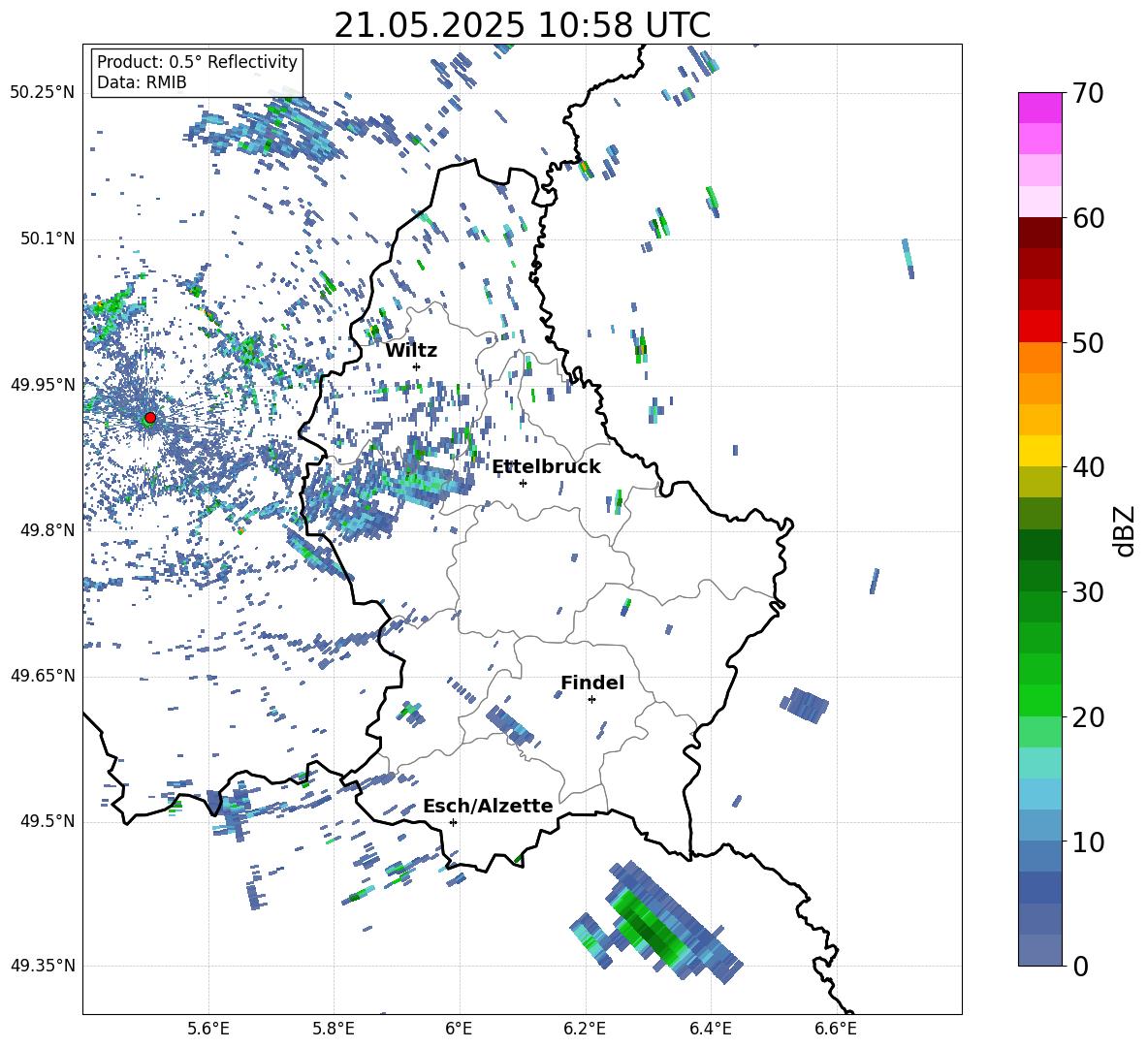
Task: Pick the orange colorbar segment below 50
Action: tap(1039, 357)
